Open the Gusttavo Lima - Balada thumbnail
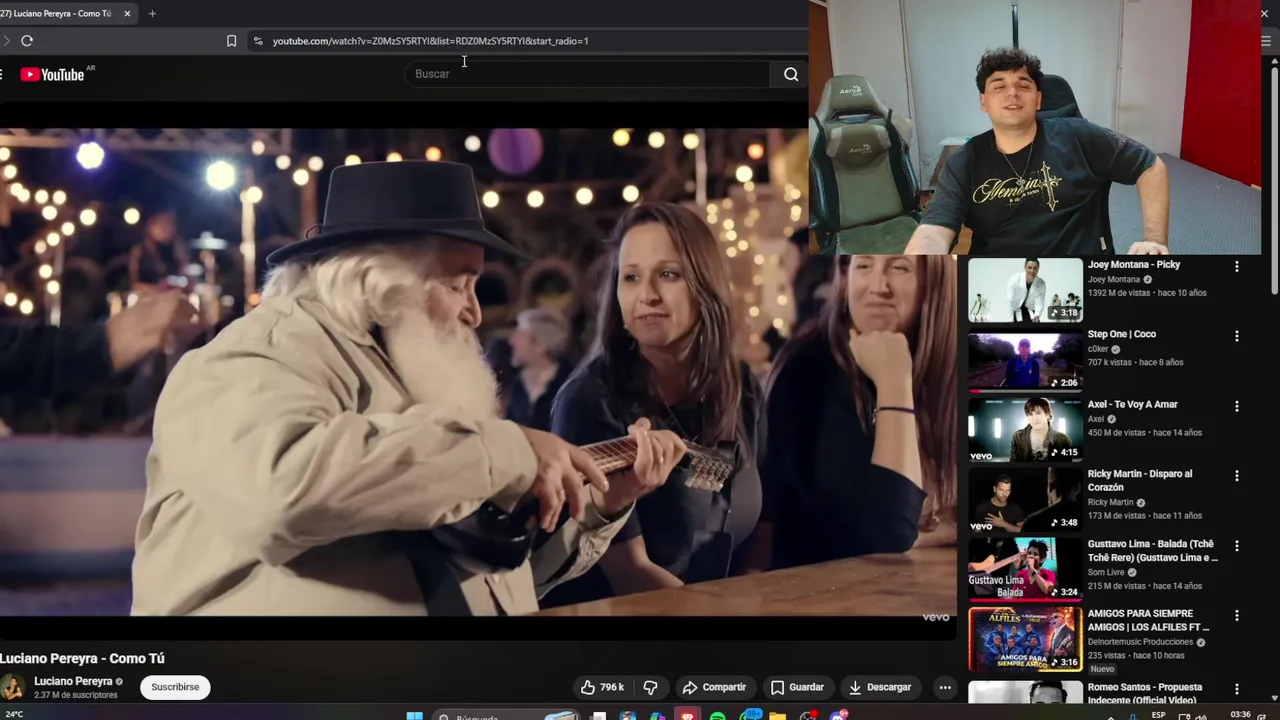 coord(1025,569)
